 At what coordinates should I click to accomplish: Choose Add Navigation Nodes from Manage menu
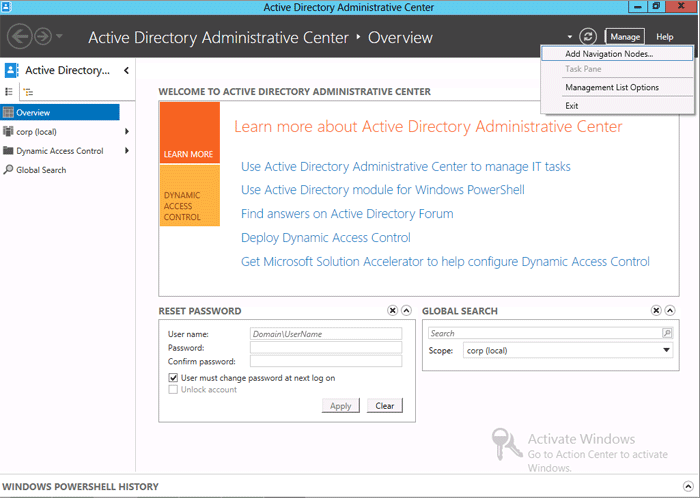[609, 54]
